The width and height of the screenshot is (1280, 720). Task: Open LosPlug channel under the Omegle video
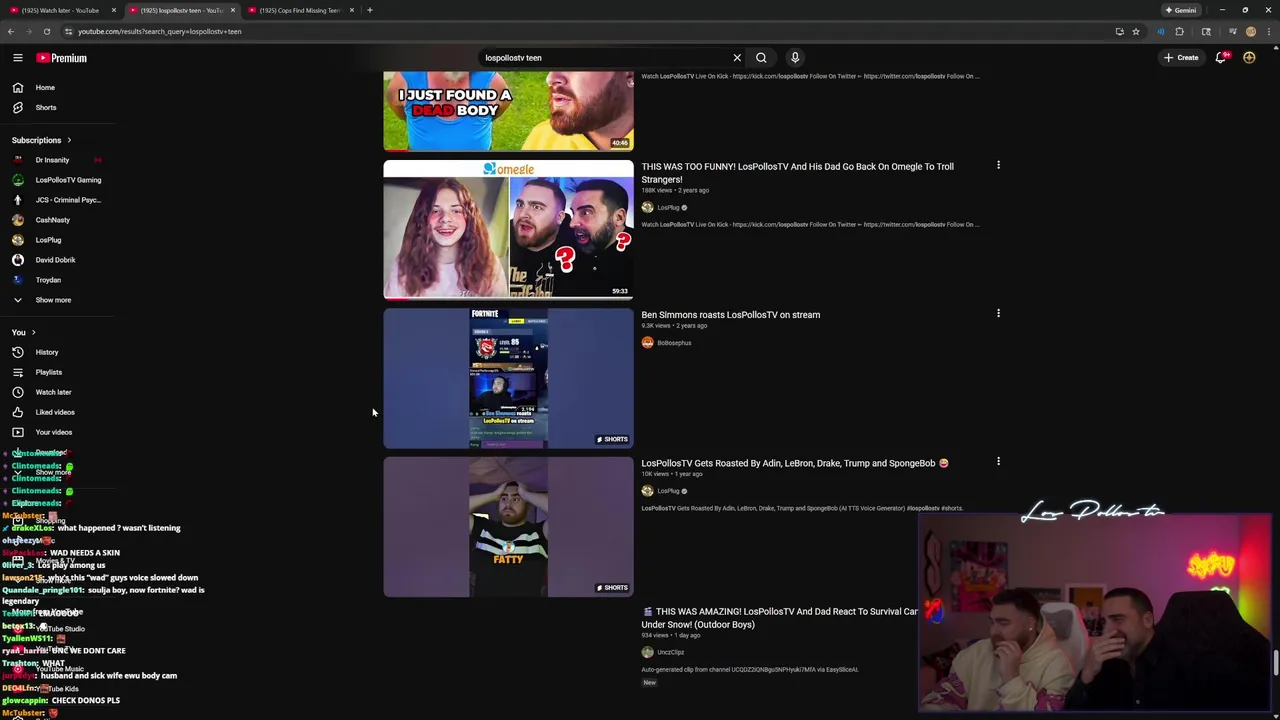668,207
